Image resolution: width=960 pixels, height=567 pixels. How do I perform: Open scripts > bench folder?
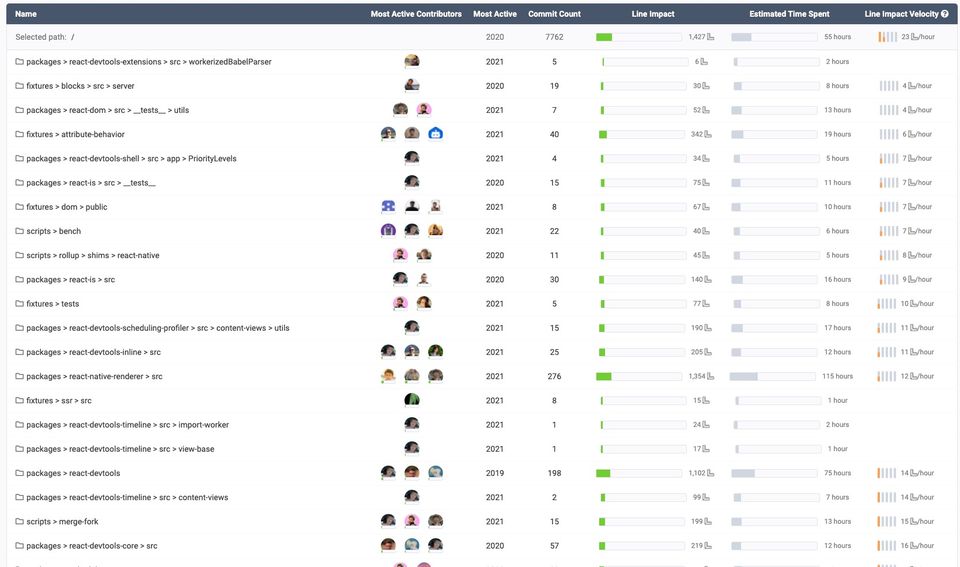click(53, 231)
